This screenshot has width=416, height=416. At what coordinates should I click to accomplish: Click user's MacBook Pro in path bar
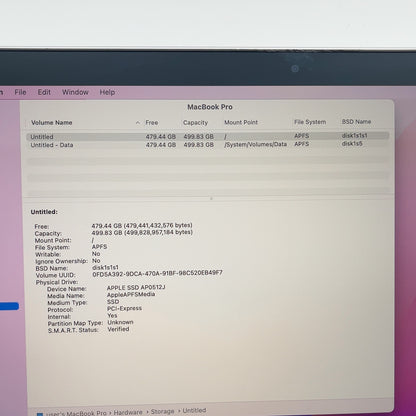tap(76, 413)
